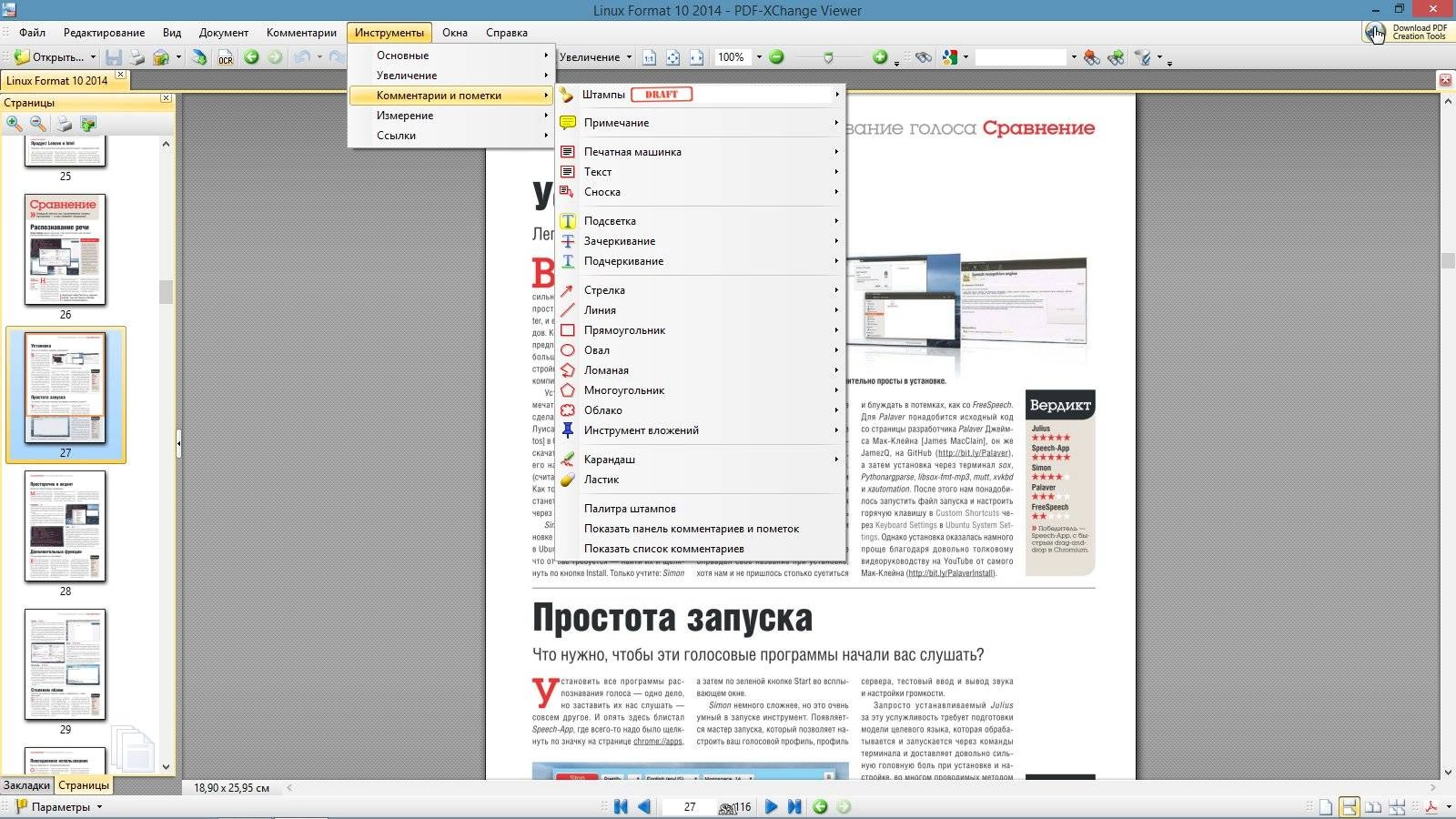This screenshot has width=1456, height=819.
Task: Click the binoculars Find icon
Action: click(x=924, y=57)
